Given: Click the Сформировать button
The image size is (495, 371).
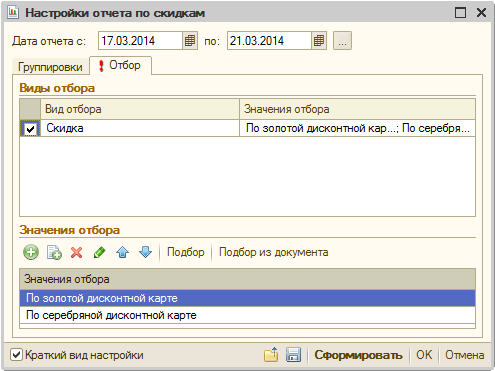Looking at the screenshot, I should [358, 355].
